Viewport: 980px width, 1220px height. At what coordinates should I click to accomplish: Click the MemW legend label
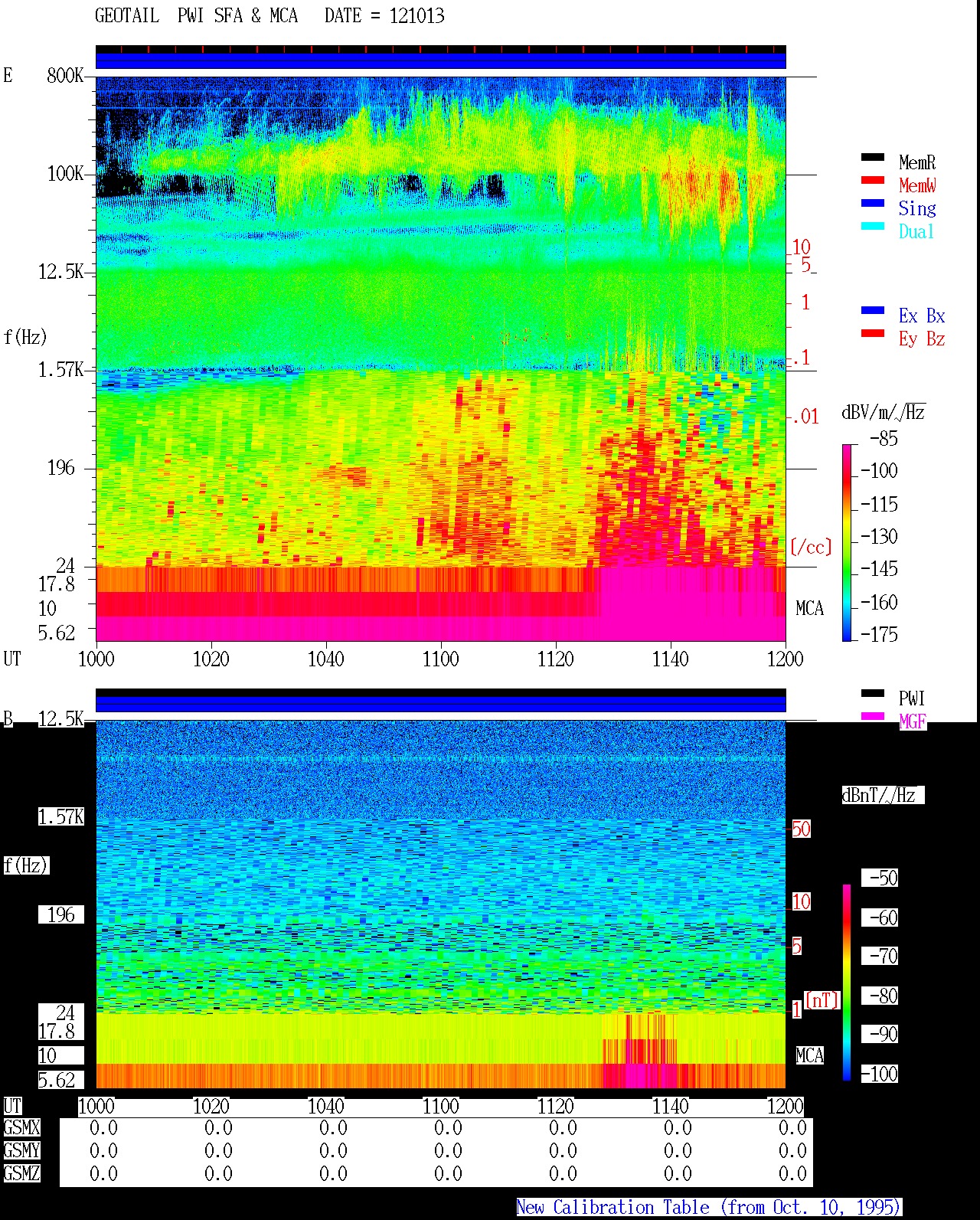(x=917, y=185)
